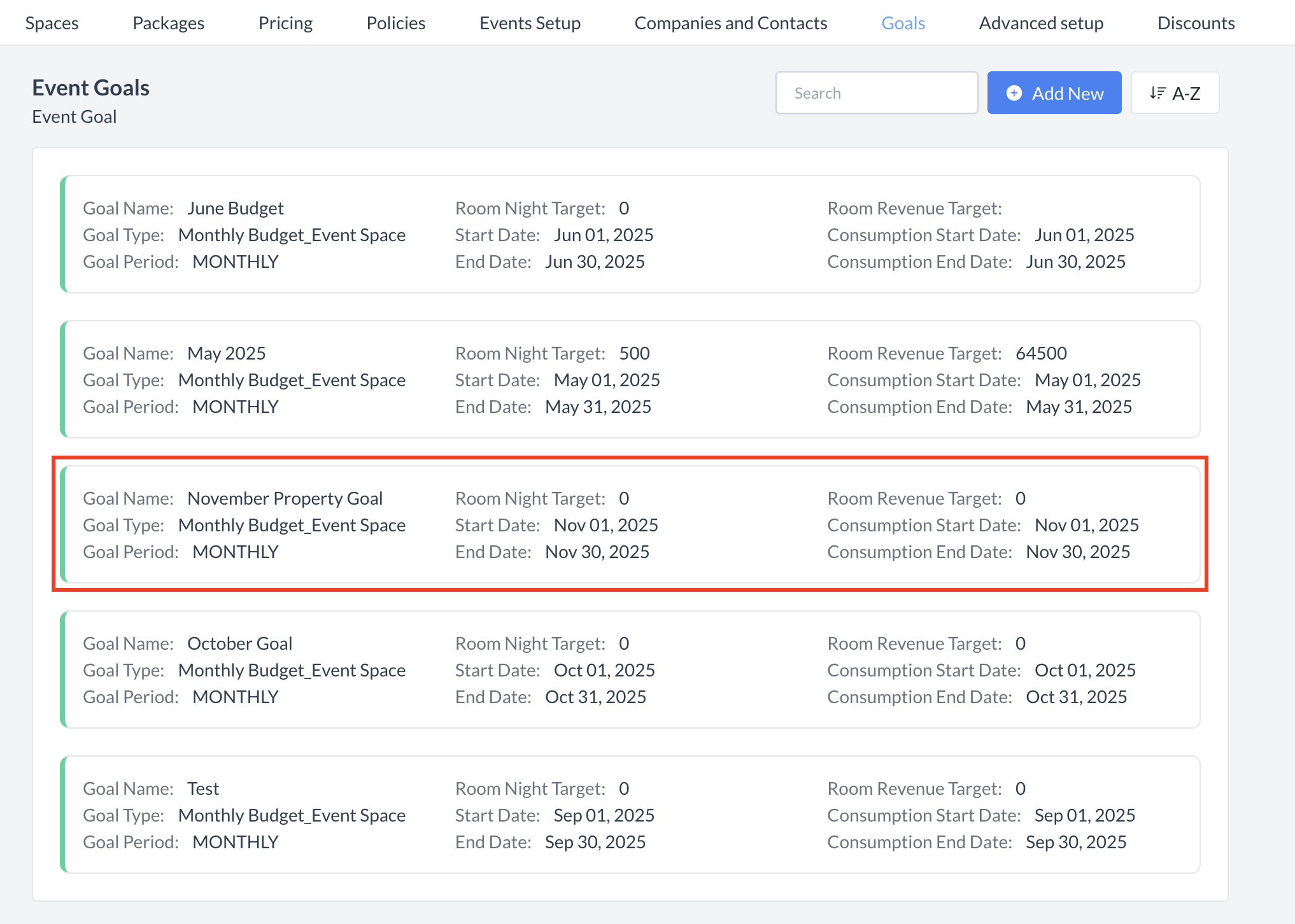Image resolution: width=1295 pixels, height=924 pixels.
Task: Open the Policies tab
Action: (395, 23)
